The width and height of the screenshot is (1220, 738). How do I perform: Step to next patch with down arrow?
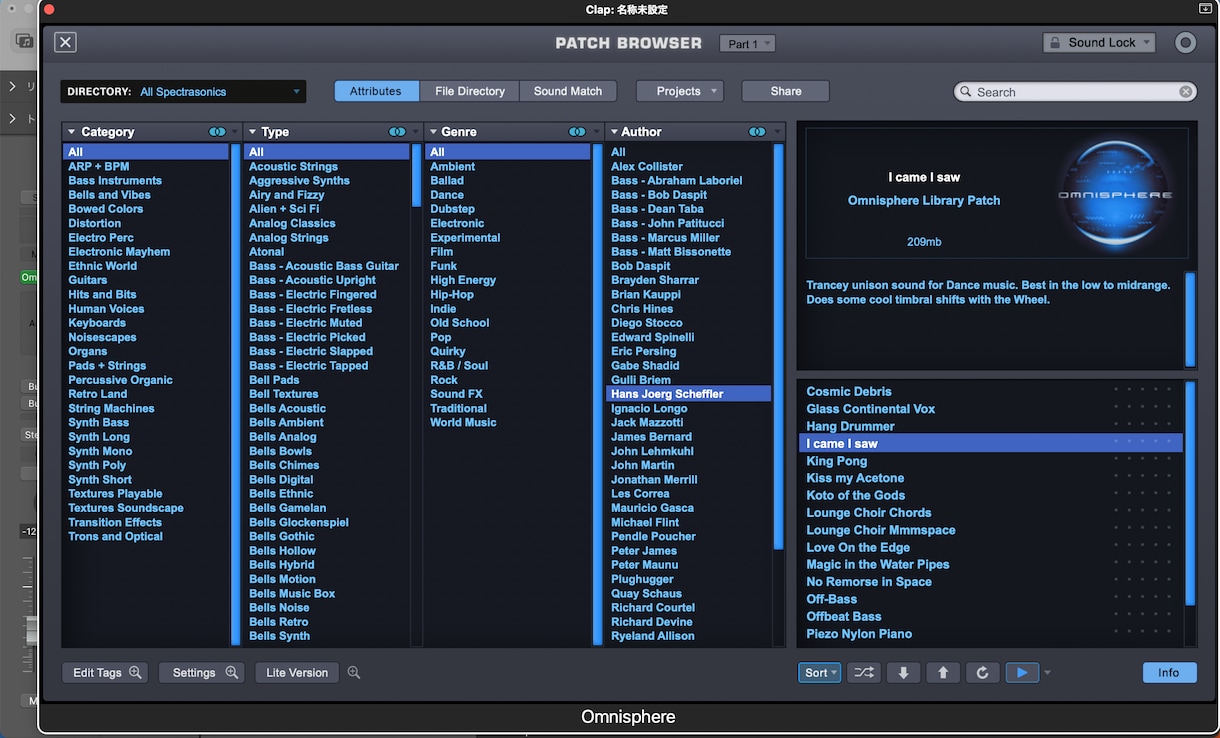click(903, 673)
